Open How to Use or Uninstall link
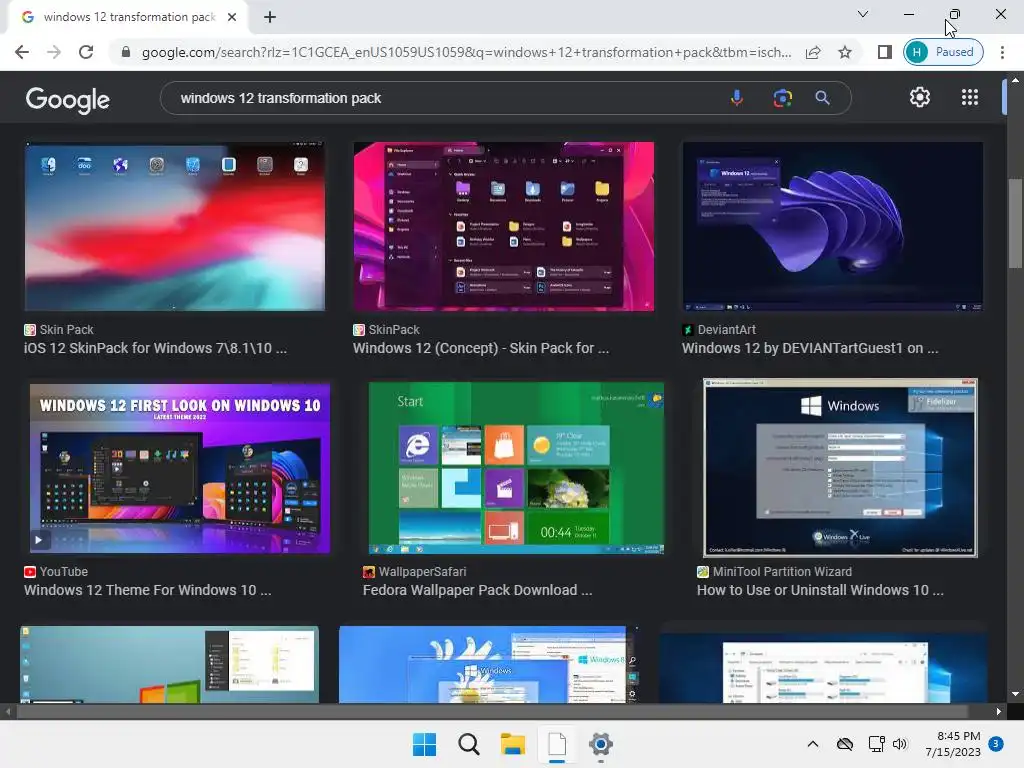The image size is (1024, 768). tap(820, 590)
